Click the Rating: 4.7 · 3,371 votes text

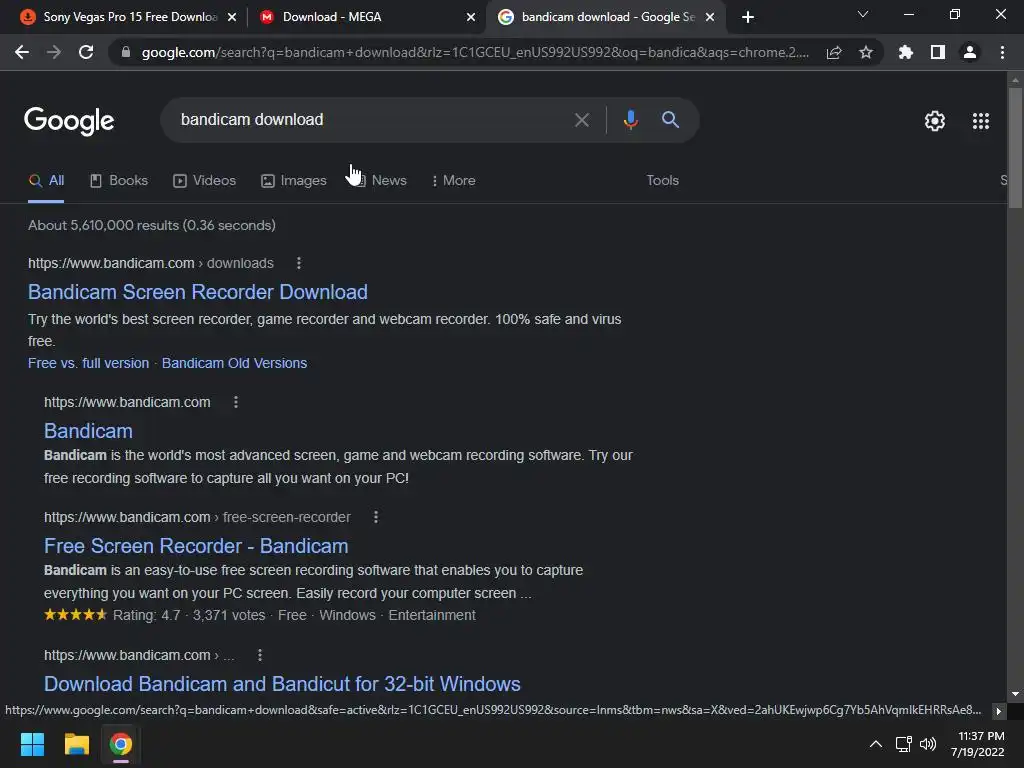point(189,615)
